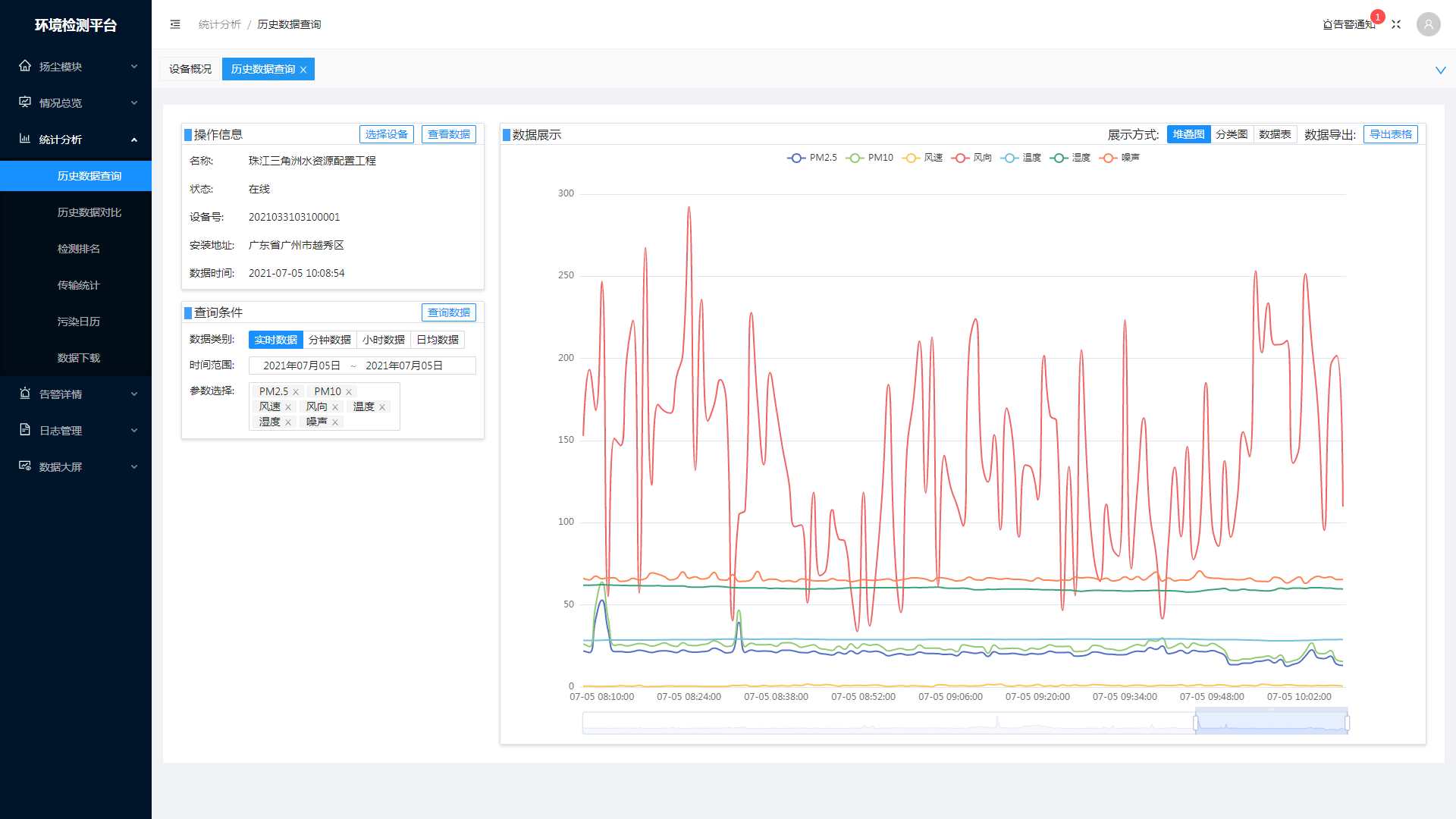1456x819 pixels.
Task: Open user avatar menu
Action: [x=1429, y=24]
